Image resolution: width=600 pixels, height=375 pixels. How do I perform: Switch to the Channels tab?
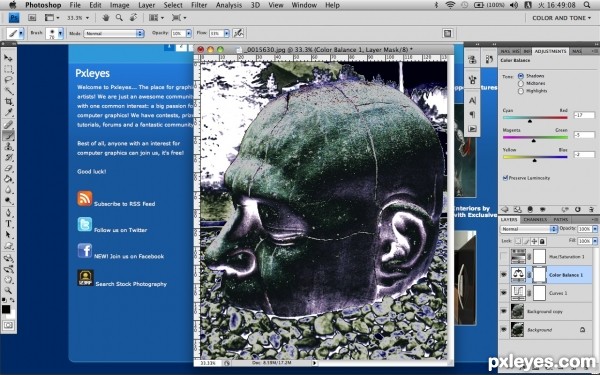click(535, 220)
